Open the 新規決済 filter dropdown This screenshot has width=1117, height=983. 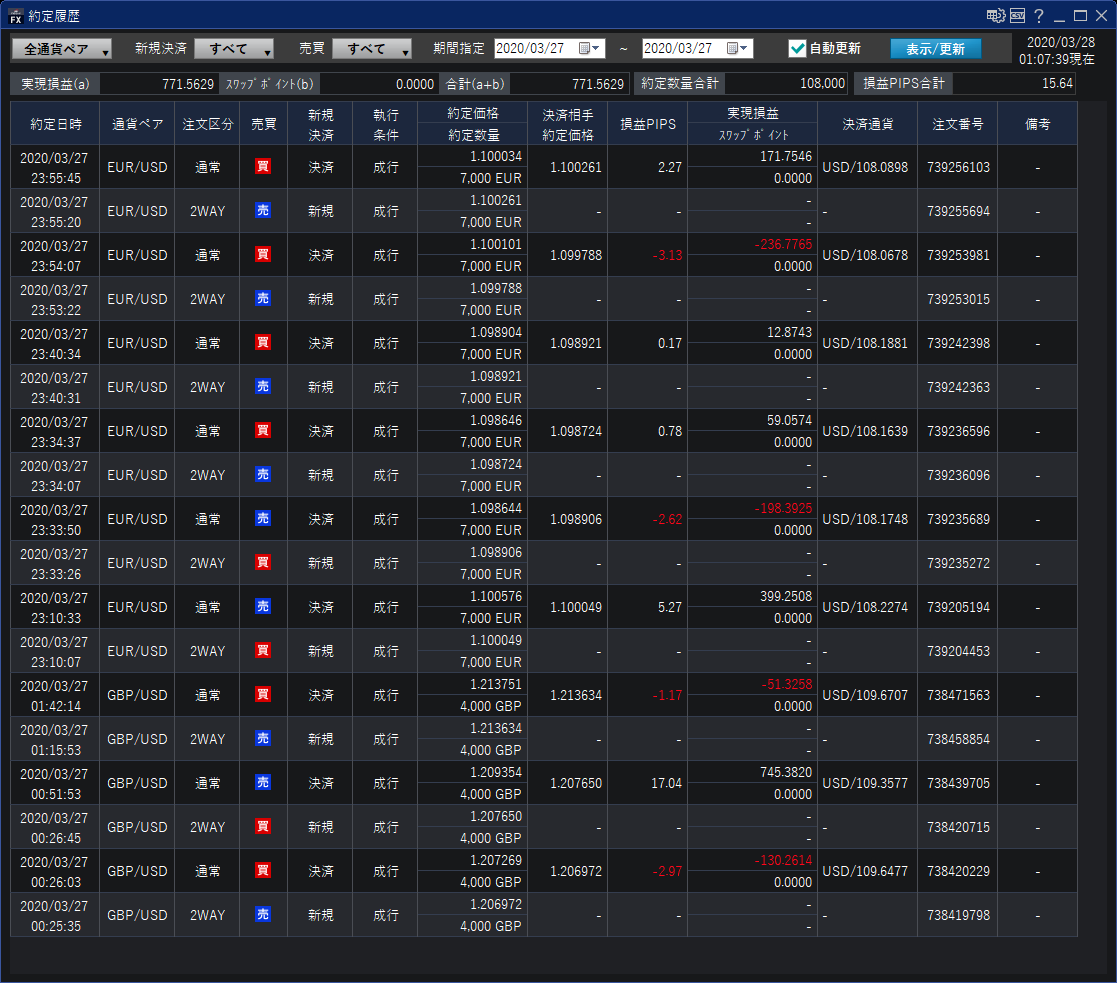234,49
